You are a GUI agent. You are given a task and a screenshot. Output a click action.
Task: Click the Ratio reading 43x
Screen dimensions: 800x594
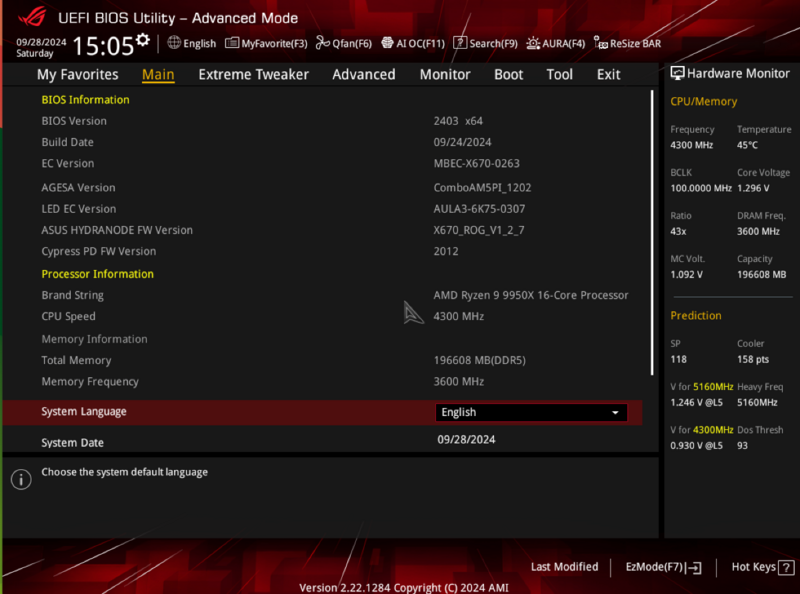[x=678, y=232]
